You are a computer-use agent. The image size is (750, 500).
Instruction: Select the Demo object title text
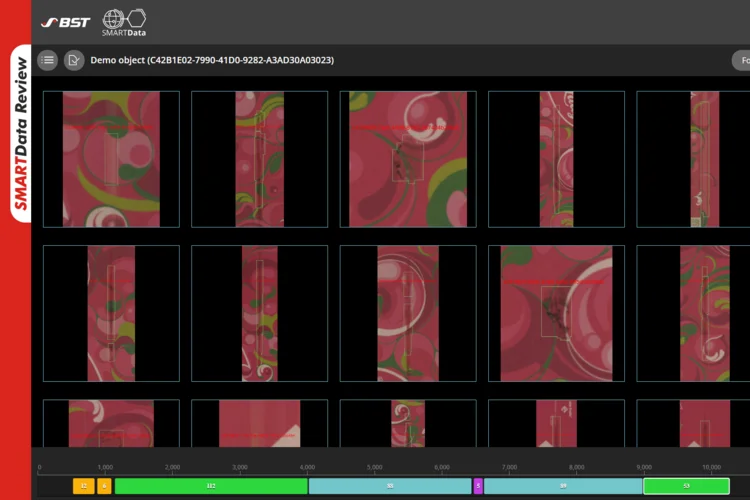[212, 60]
